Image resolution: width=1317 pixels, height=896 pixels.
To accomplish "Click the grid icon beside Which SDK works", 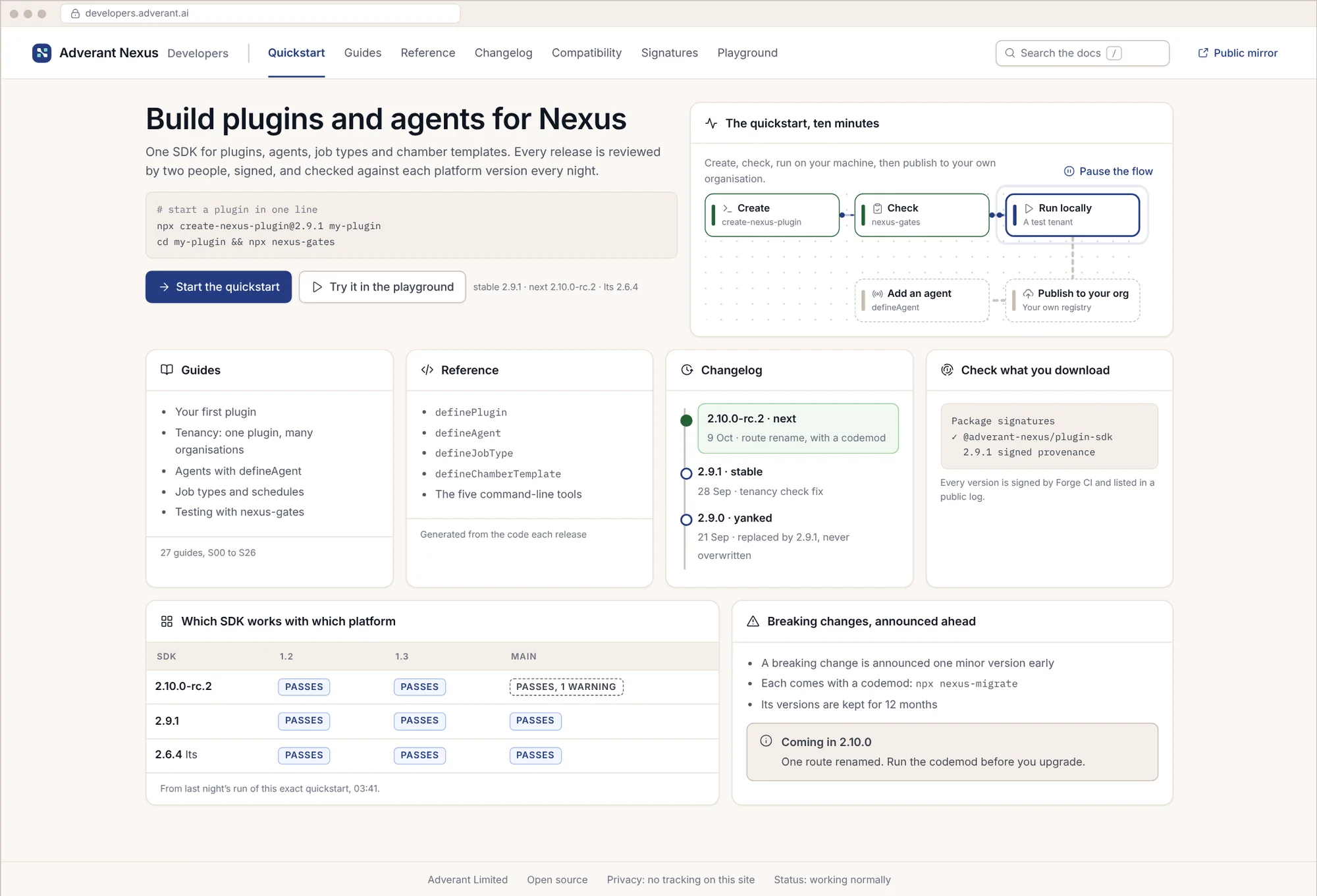I will 167,621.
